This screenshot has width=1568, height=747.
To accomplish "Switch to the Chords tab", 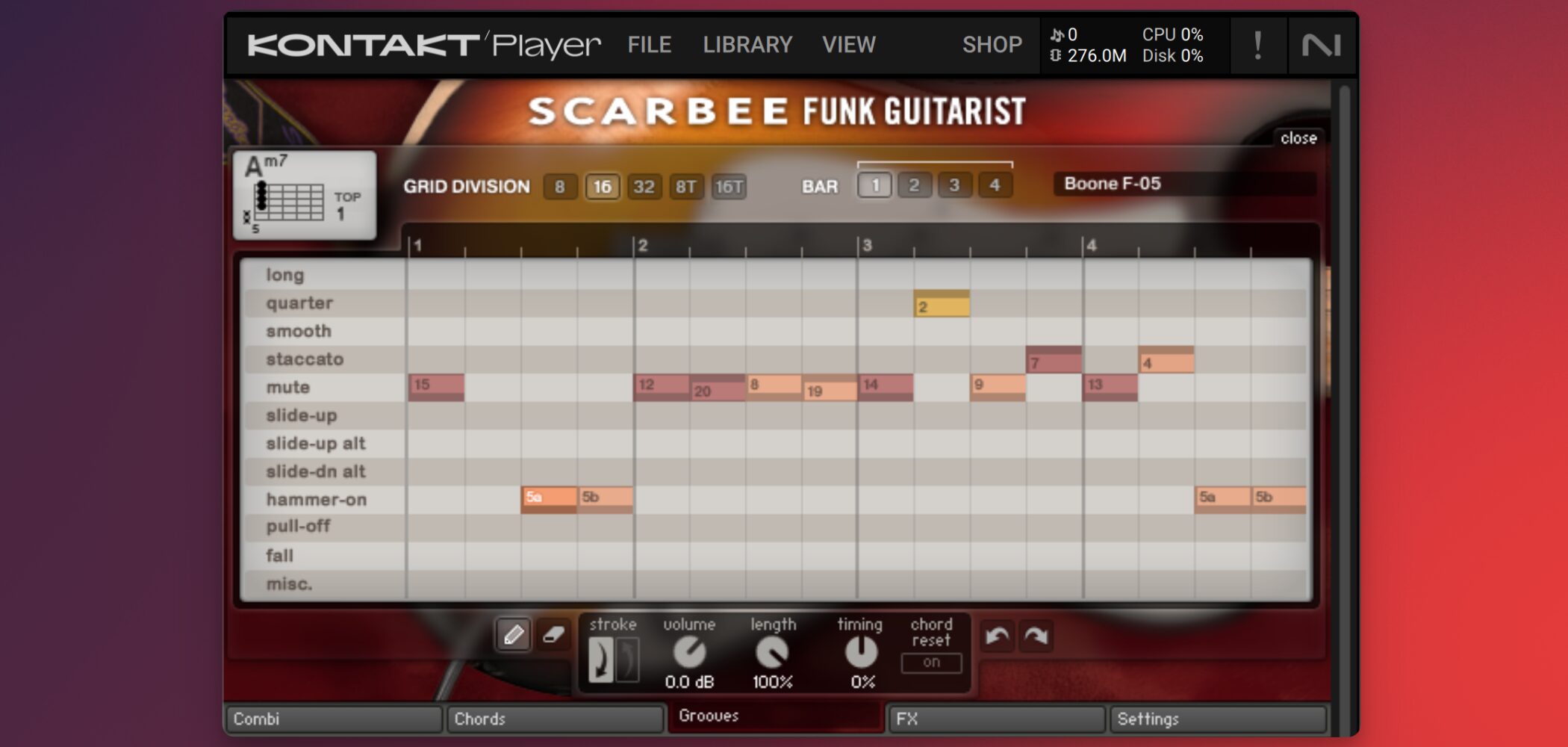I will [555, 719].
